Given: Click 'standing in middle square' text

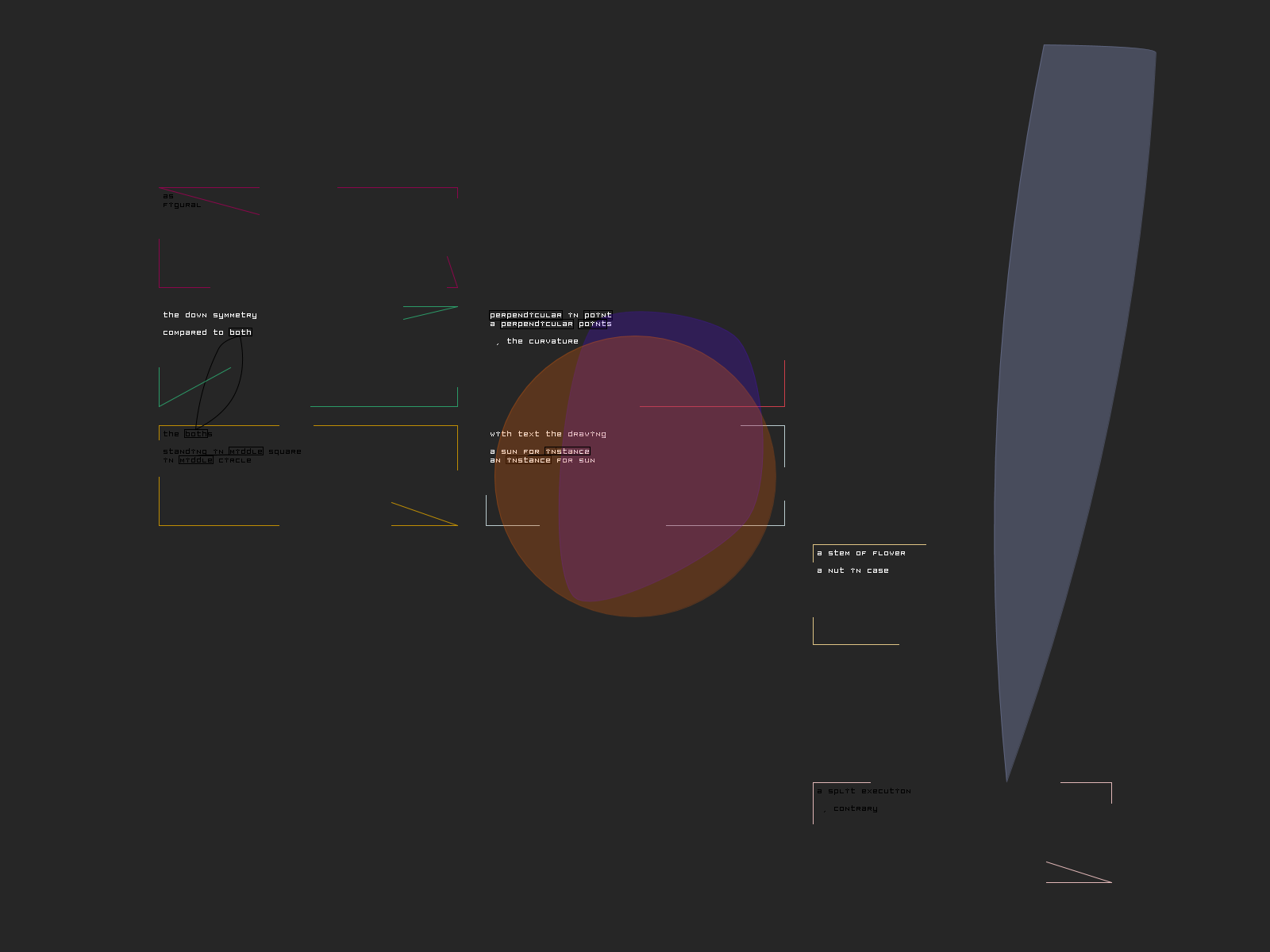Looking at the screenshot, I should 232,451.
